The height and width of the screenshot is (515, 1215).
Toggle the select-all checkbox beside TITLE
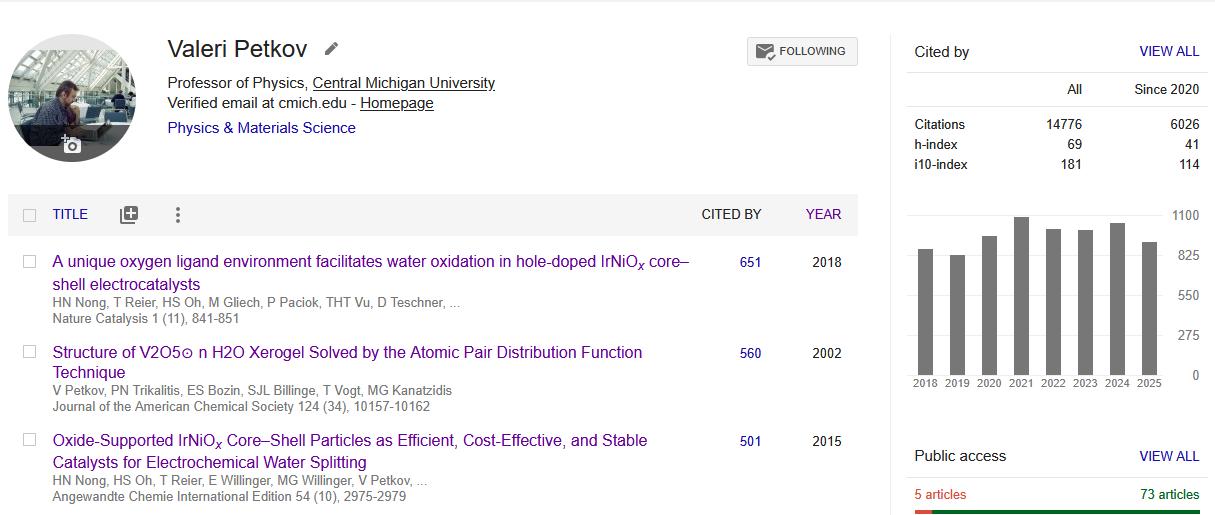coord(29,215)
